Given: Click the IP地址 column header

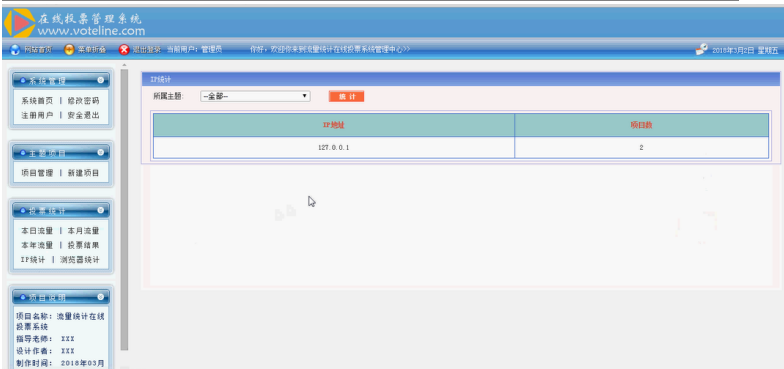Looking at the screenshot, I should point(334,125).
